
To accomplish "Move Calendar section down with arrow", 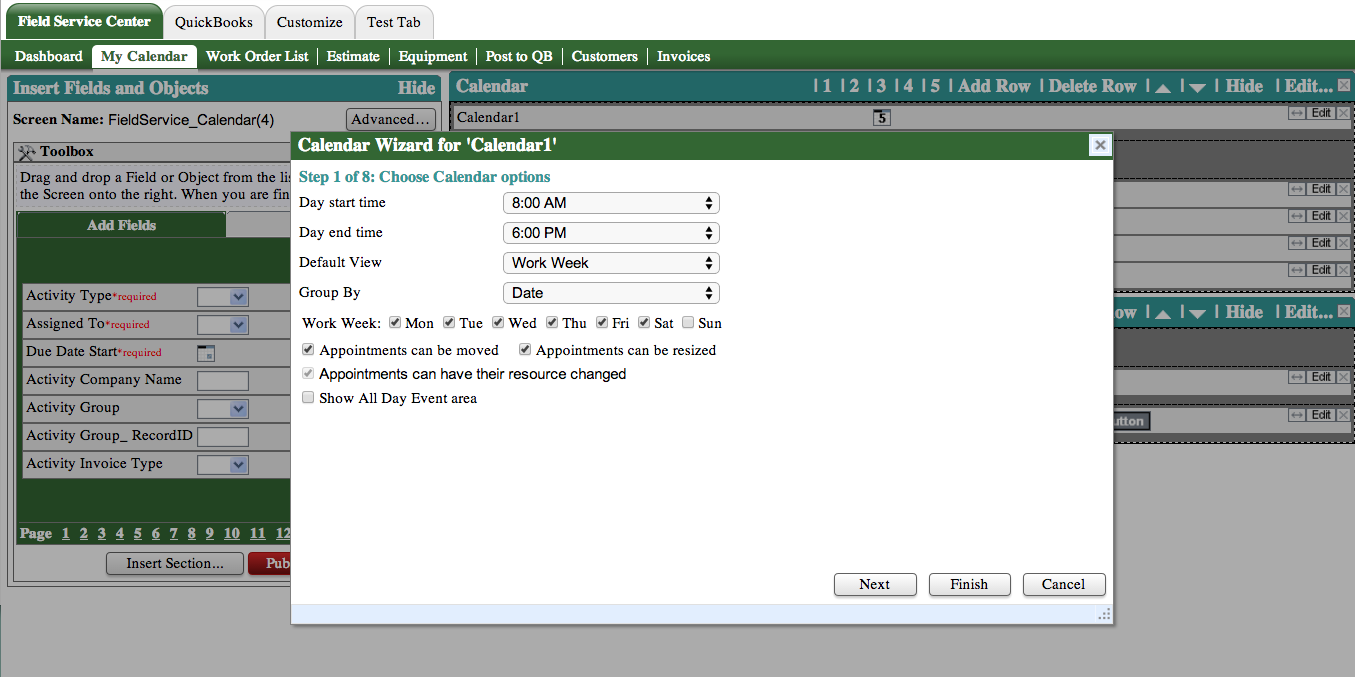I will click(1197, 87).
